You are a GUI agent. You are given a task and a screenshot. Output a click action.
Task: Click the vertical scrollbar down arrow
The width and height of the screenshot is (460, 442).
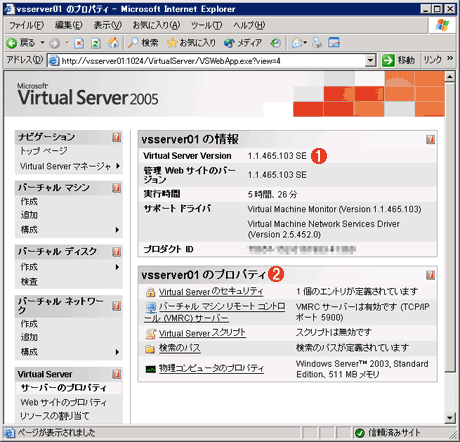coord(450,417)
